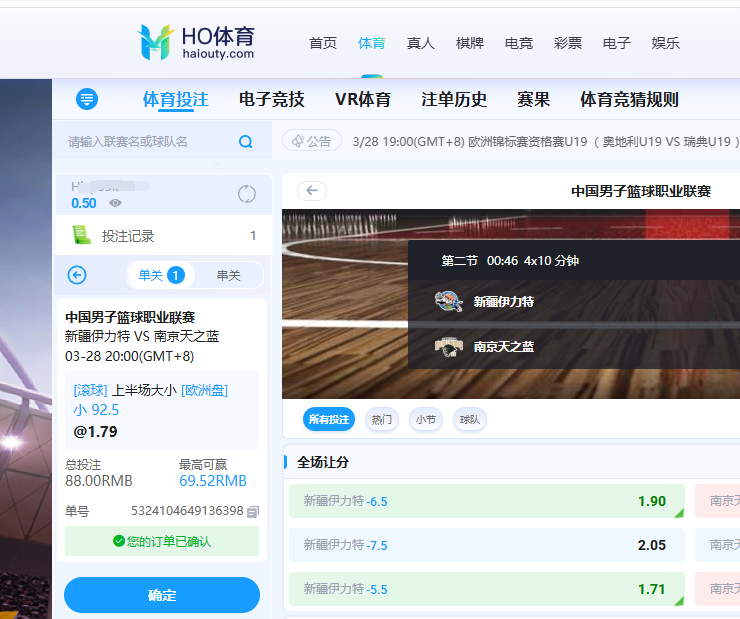The image size is (740, 619).
Task: Toggle balance visibility with eye icon
Action: [x=116, y=203]
